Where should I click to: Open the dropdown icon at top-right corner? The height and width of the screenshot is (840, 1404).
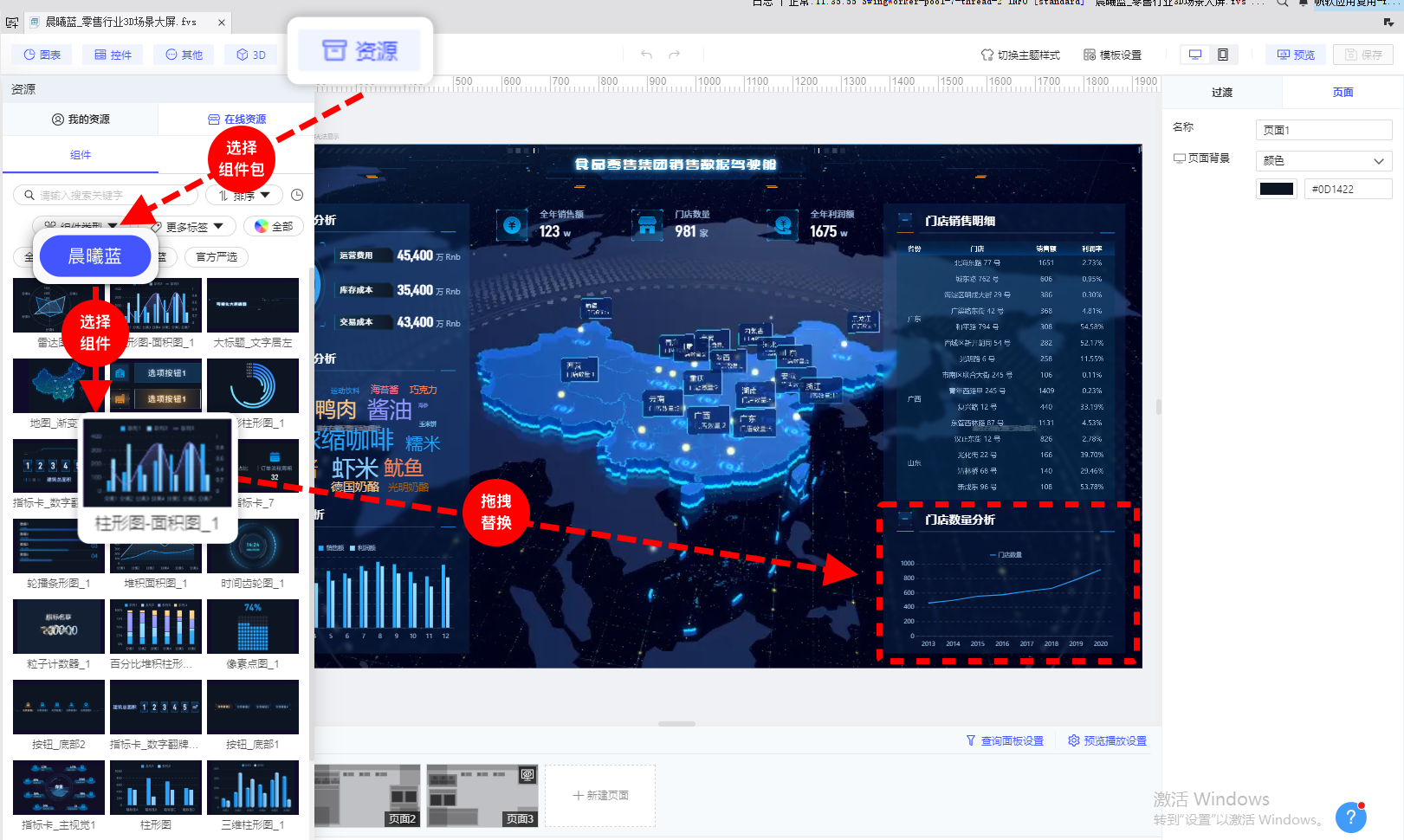tap(1388, 23)
